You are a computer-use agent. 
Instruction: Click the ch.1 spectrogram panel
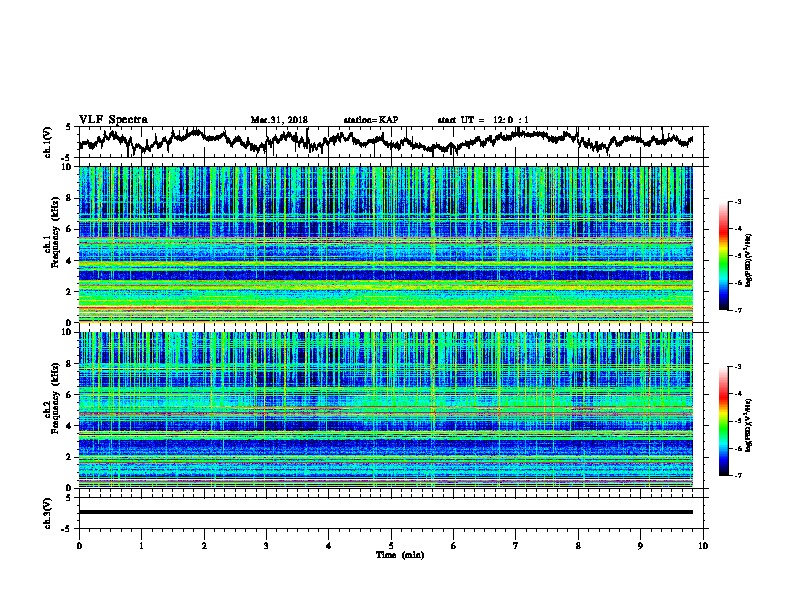coord(385,244)
